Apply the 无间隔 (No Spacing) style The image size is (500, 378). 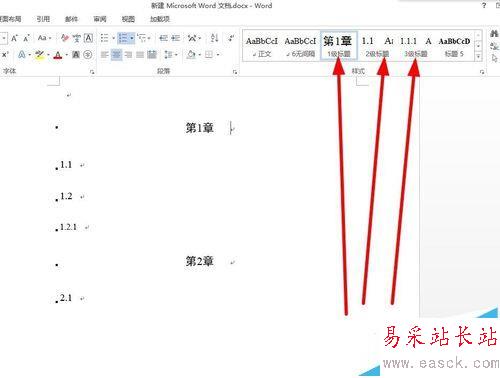(300, 46)
